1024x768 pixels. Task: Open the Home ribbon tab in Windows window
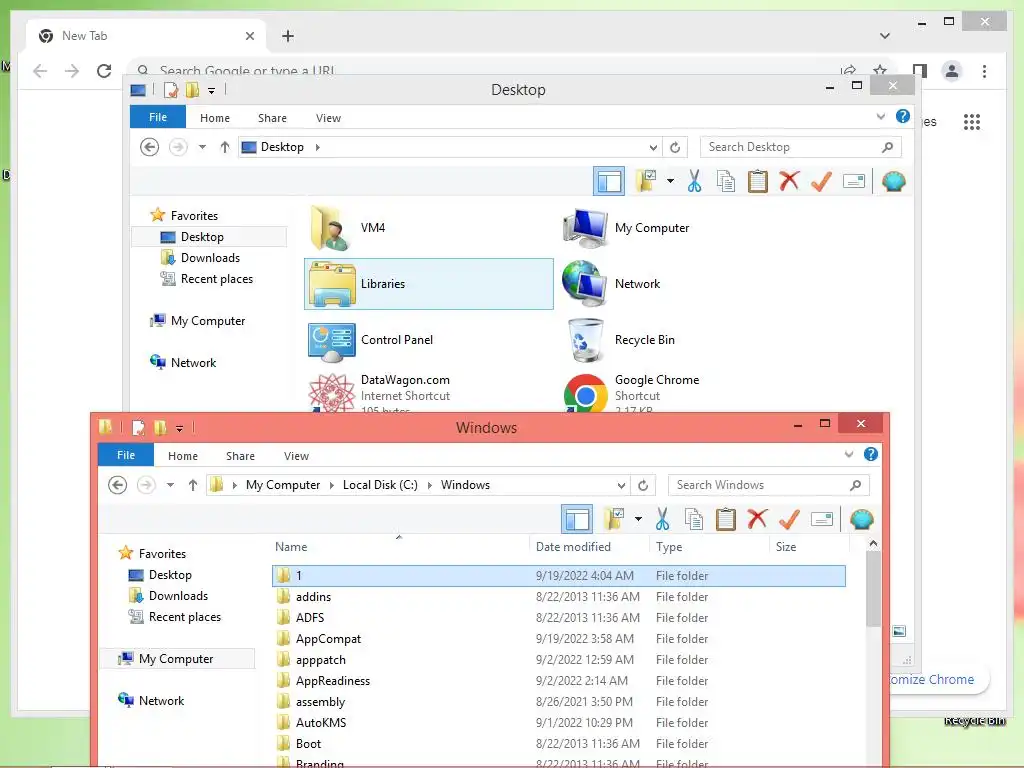pos(183,455)
